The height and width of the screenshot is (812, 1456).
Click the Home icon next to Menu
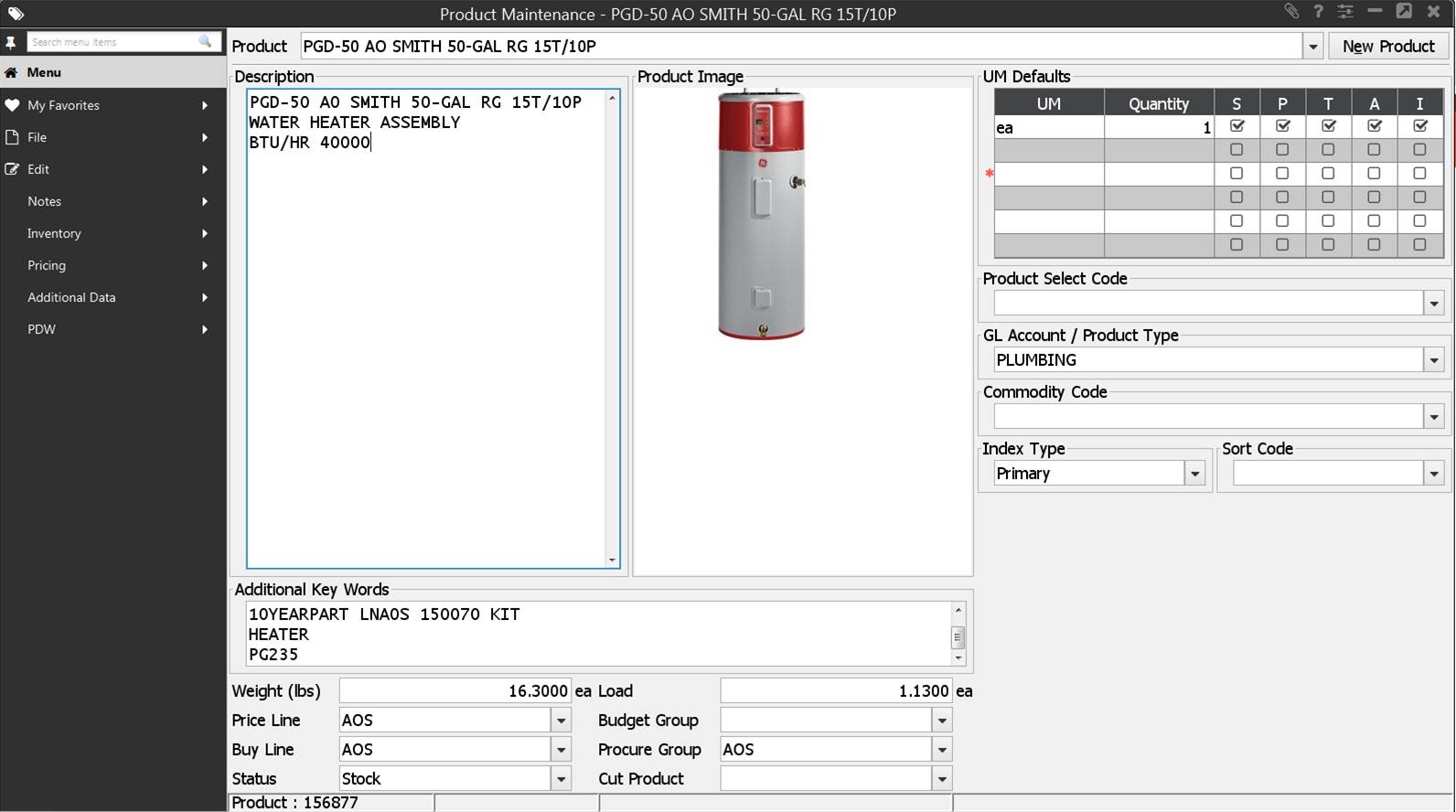pyautogui.click(x=11, y=72)
